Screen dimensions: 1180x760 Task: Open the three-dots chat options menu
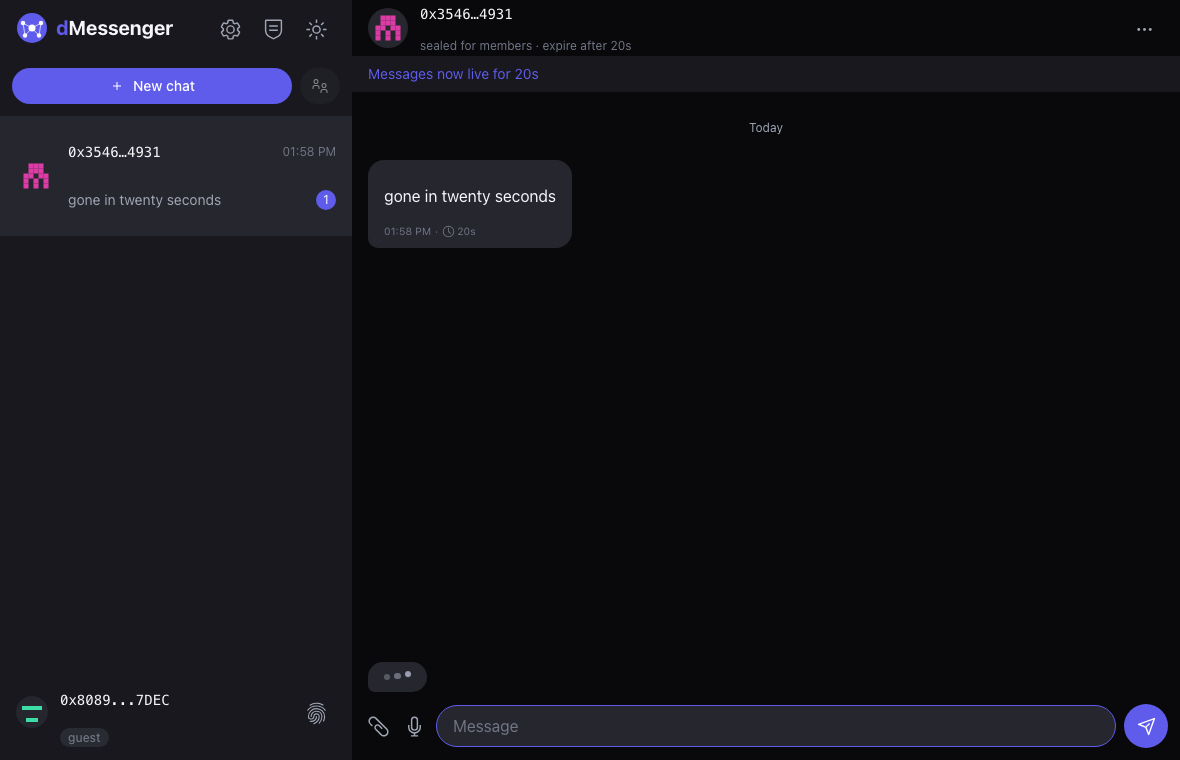(x=1144, y=29)
